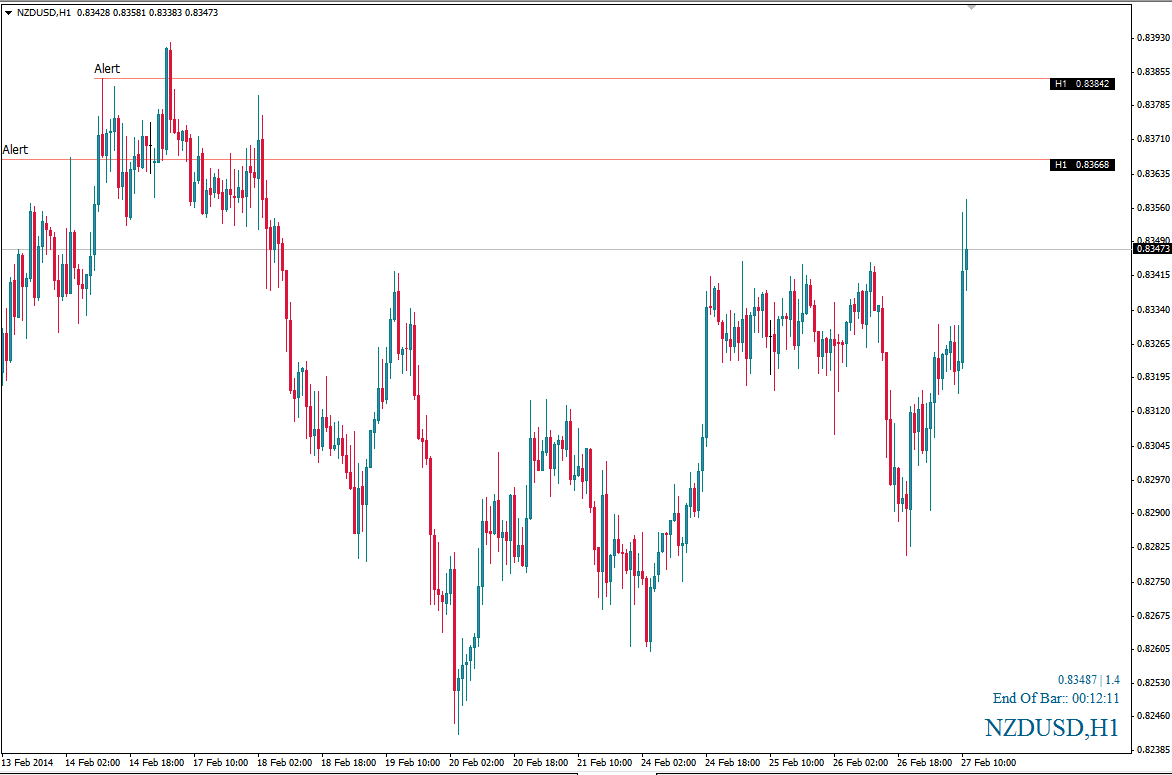The width and height of the screenshot is (1172, 775).
Task: Click the H1 0.83668 price tag
Action: (1082, 165)
